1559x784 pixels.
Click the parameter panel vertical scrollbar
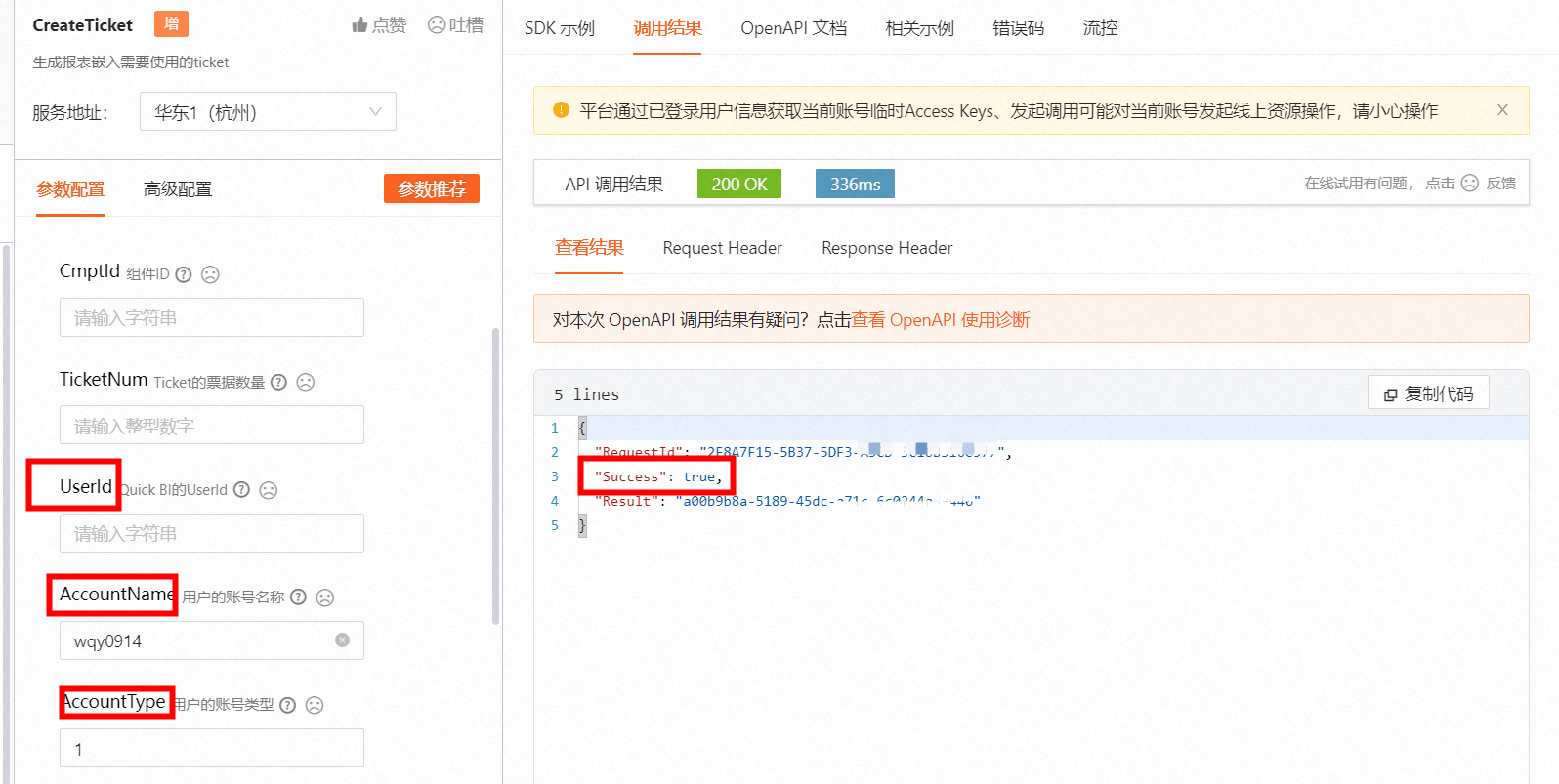coord(495,476)
